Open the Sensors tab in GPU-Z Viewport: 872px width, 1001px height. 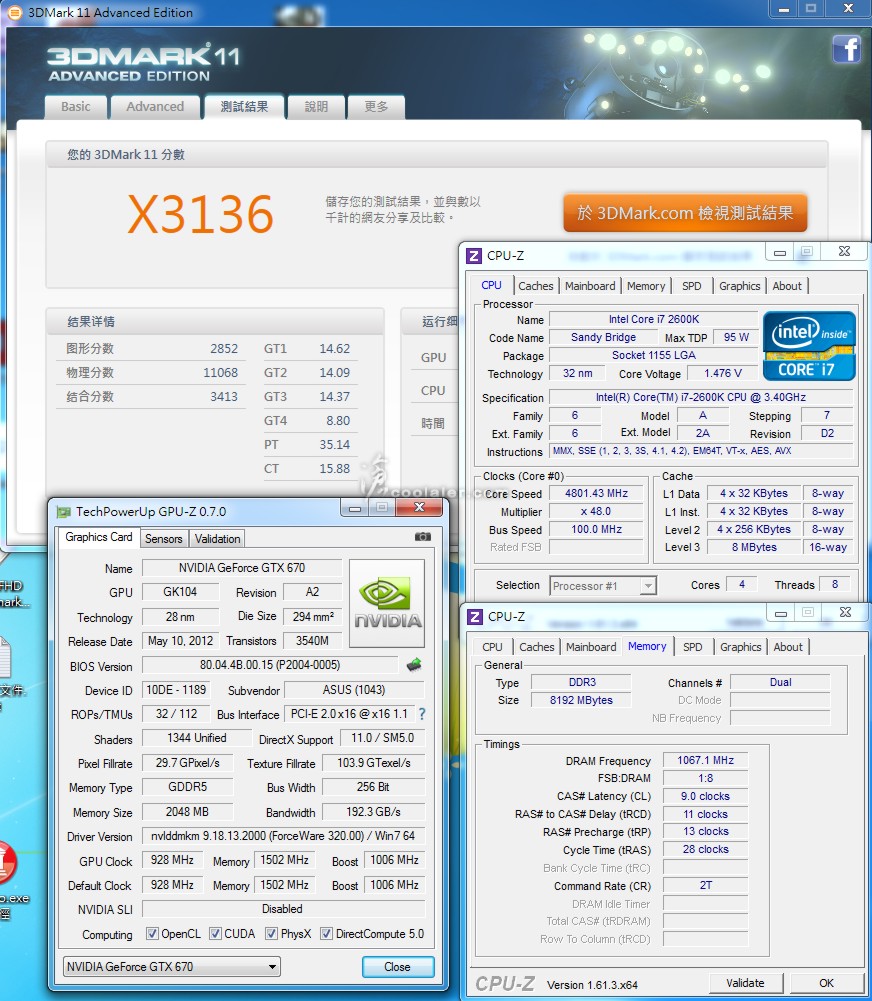pyautogui.click(x=163, y=539)
